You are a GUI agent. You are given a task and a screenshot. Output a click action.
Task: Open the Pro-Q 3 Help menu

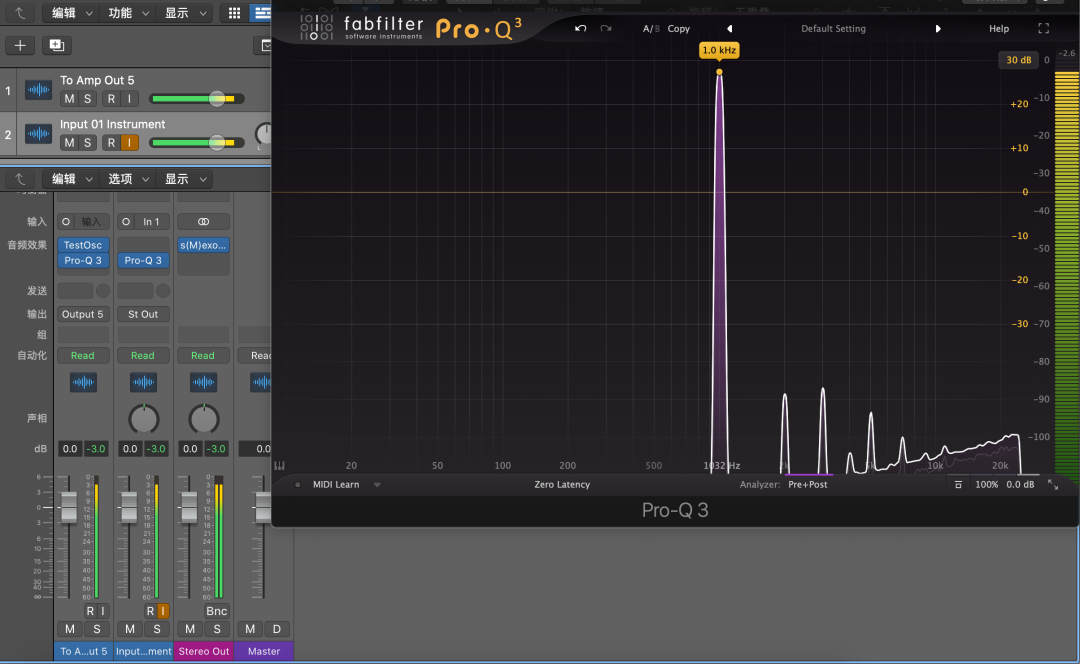[999, 29]
